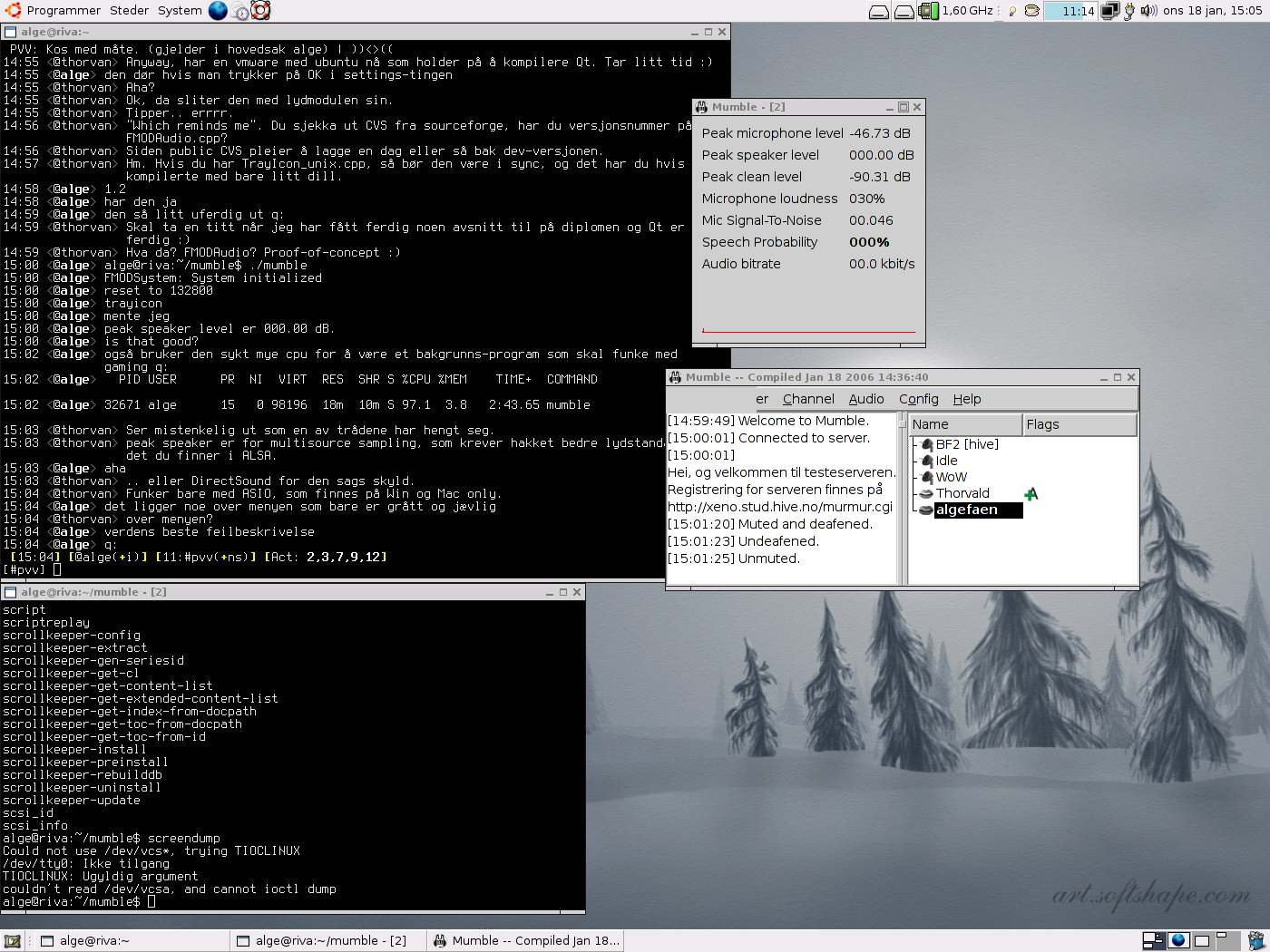The width and height of the screenshot is (1270, 952).
Task: Click the Mumble - [2] stats window title icon
Action: click(701, 107)
